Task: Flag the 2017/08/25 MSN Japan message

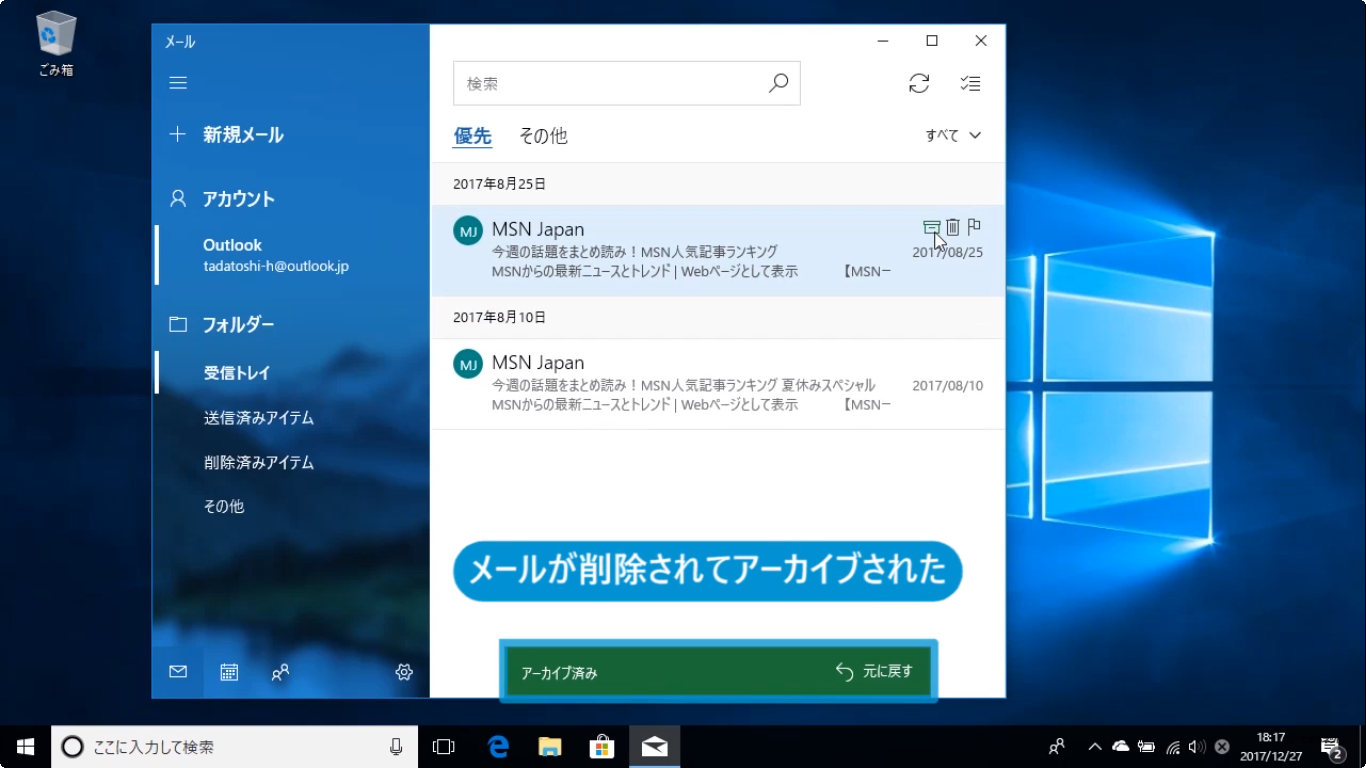Action: pyautogui.click(x=975, y=228)
